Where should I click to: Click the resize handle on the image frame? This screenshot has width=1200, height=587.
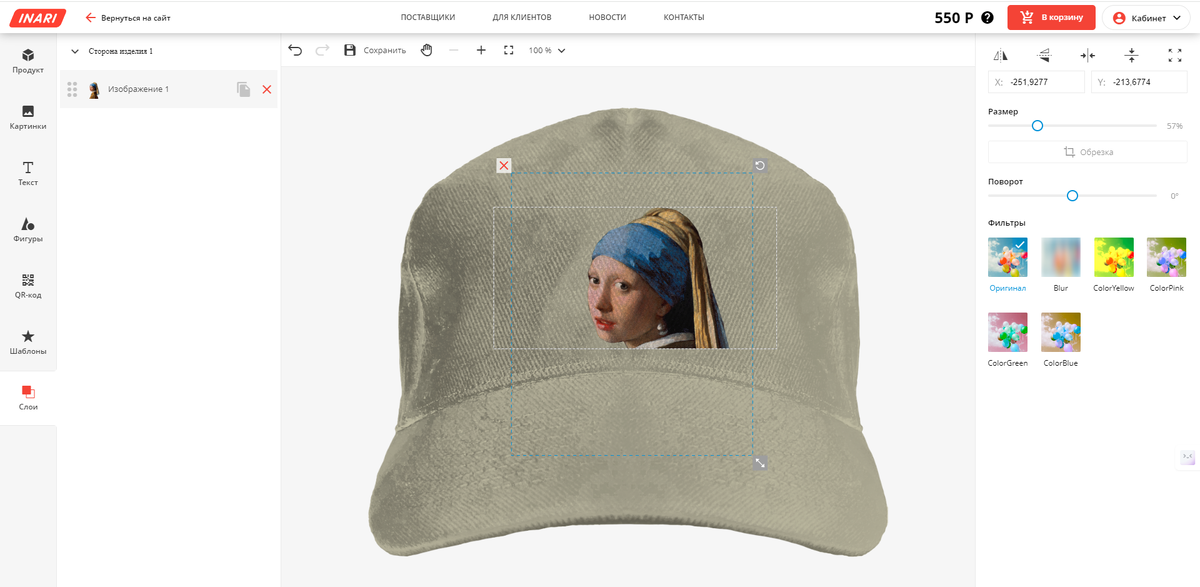click(x=760, y=463)
